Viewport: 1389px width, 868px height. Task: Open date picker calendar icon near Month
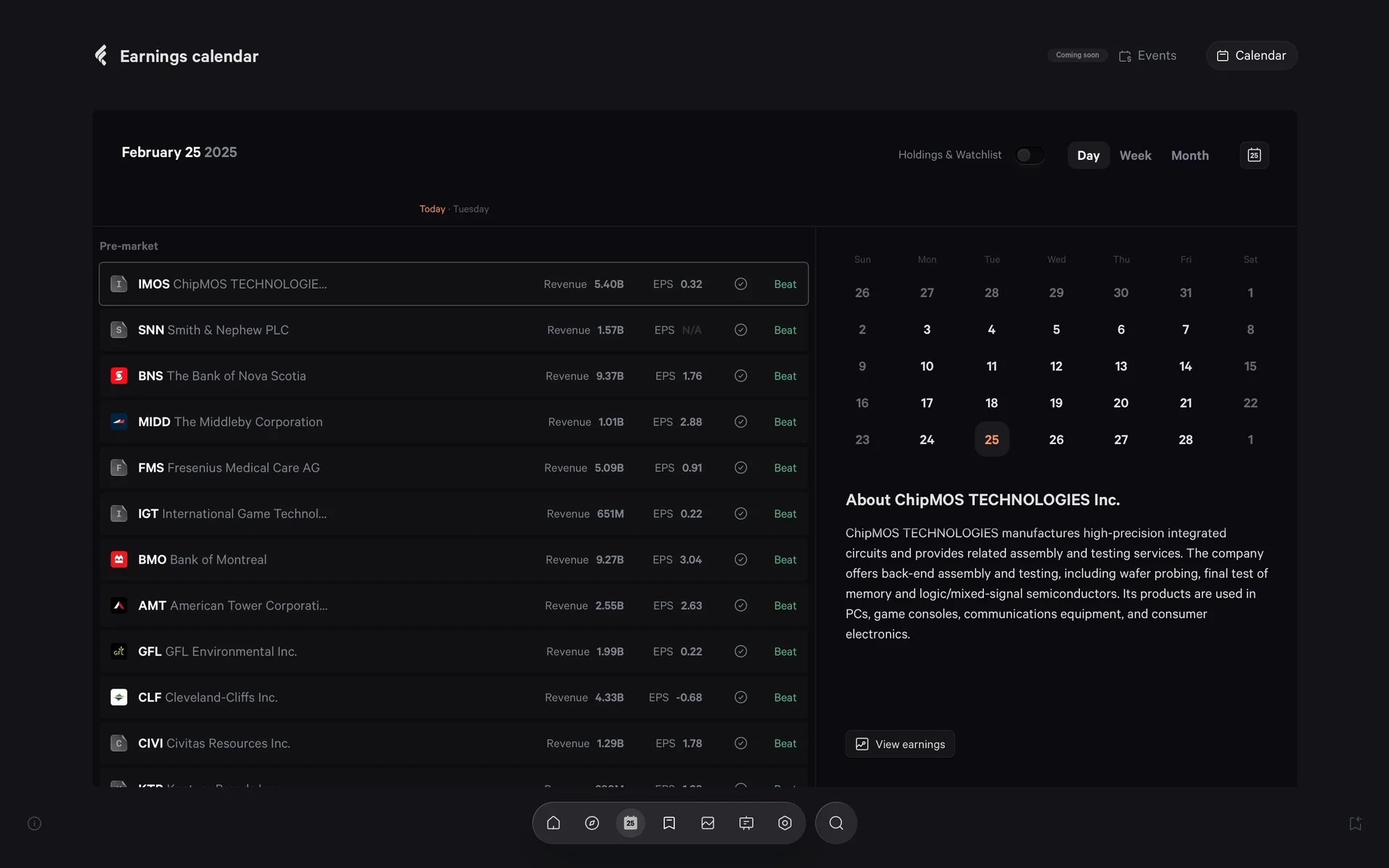click(x=1254, y=156)
